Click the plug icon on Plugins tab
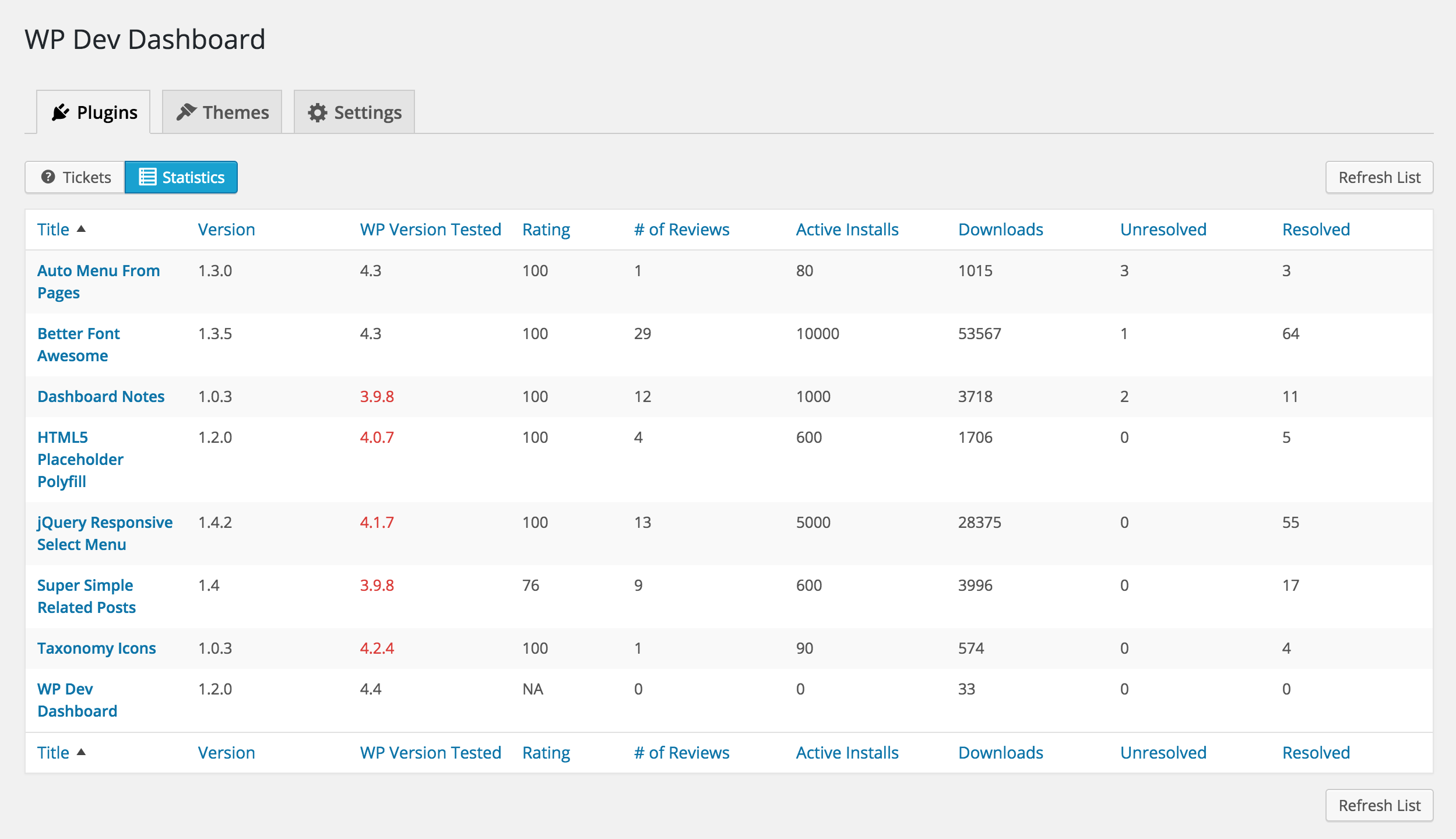The width and height of the screenshot is (1456, 839). coord(61,112)
